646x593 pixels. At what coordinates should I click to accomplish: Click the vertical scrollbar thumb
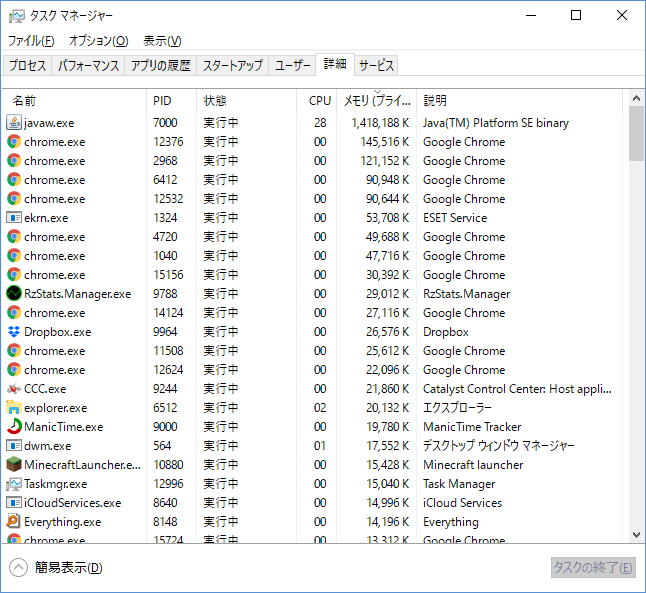[x=637, y=133]
